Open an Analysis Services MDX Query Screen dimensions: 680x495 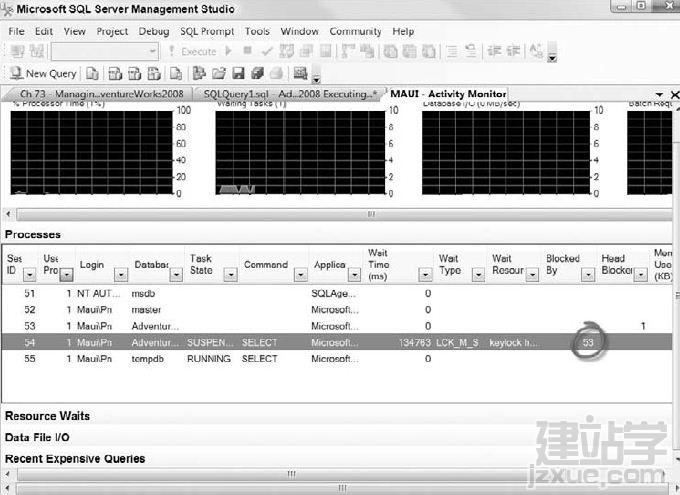(115, 74)
